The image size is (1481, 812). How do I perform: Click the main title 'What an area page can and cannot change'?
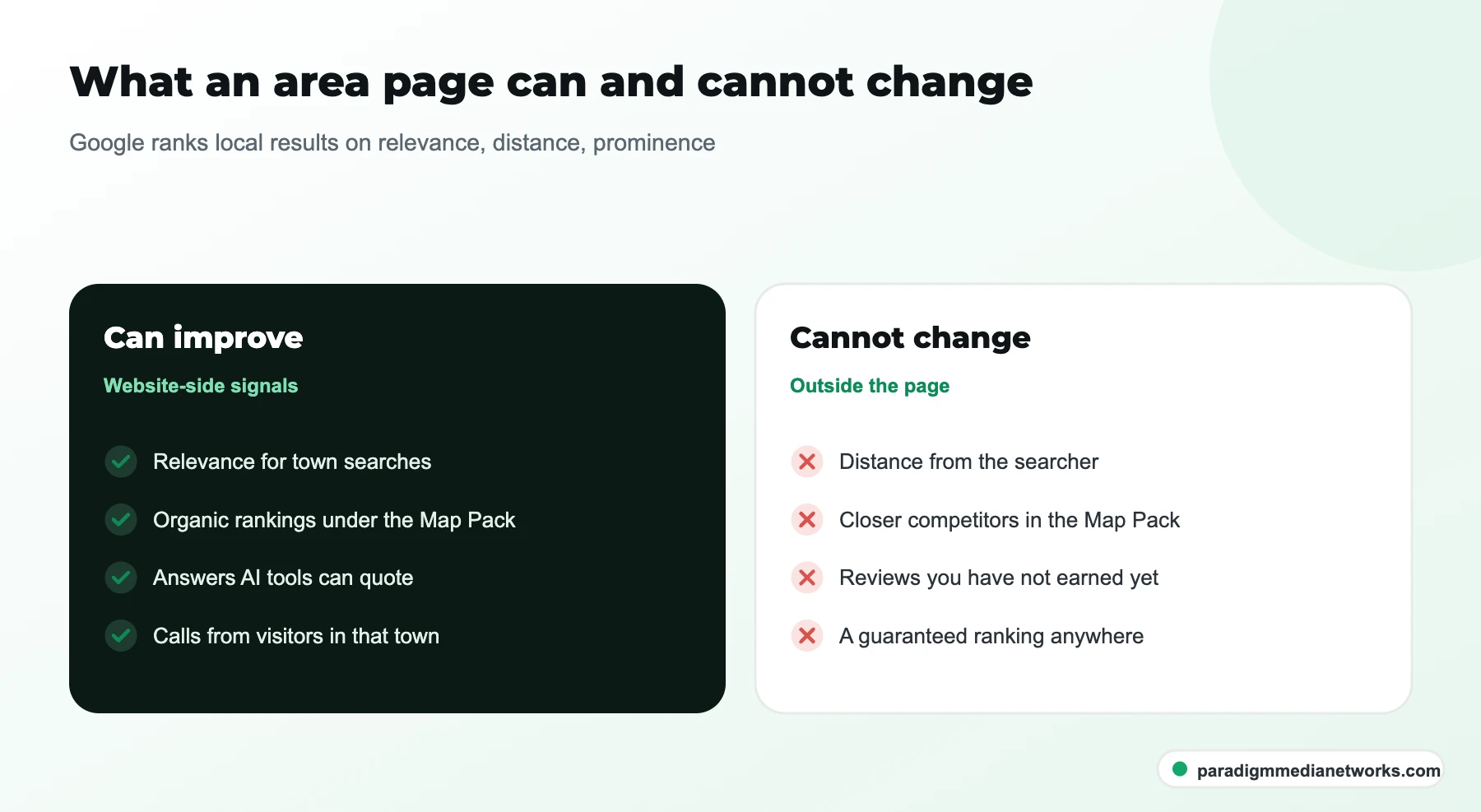pyautogui.click(x=551, y=82)
